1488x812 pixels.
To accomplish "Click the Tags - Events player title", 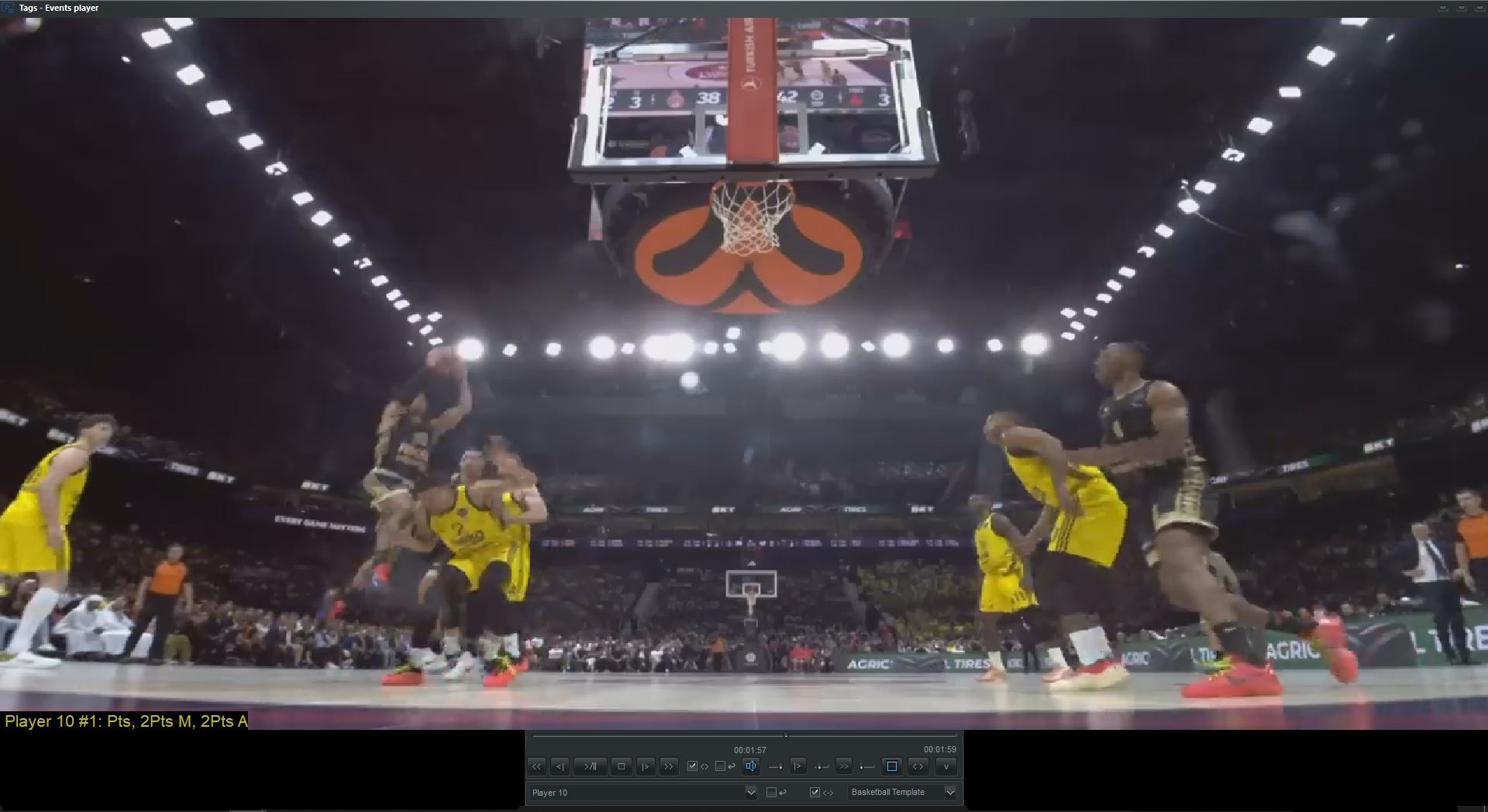I will click(59, 7).
